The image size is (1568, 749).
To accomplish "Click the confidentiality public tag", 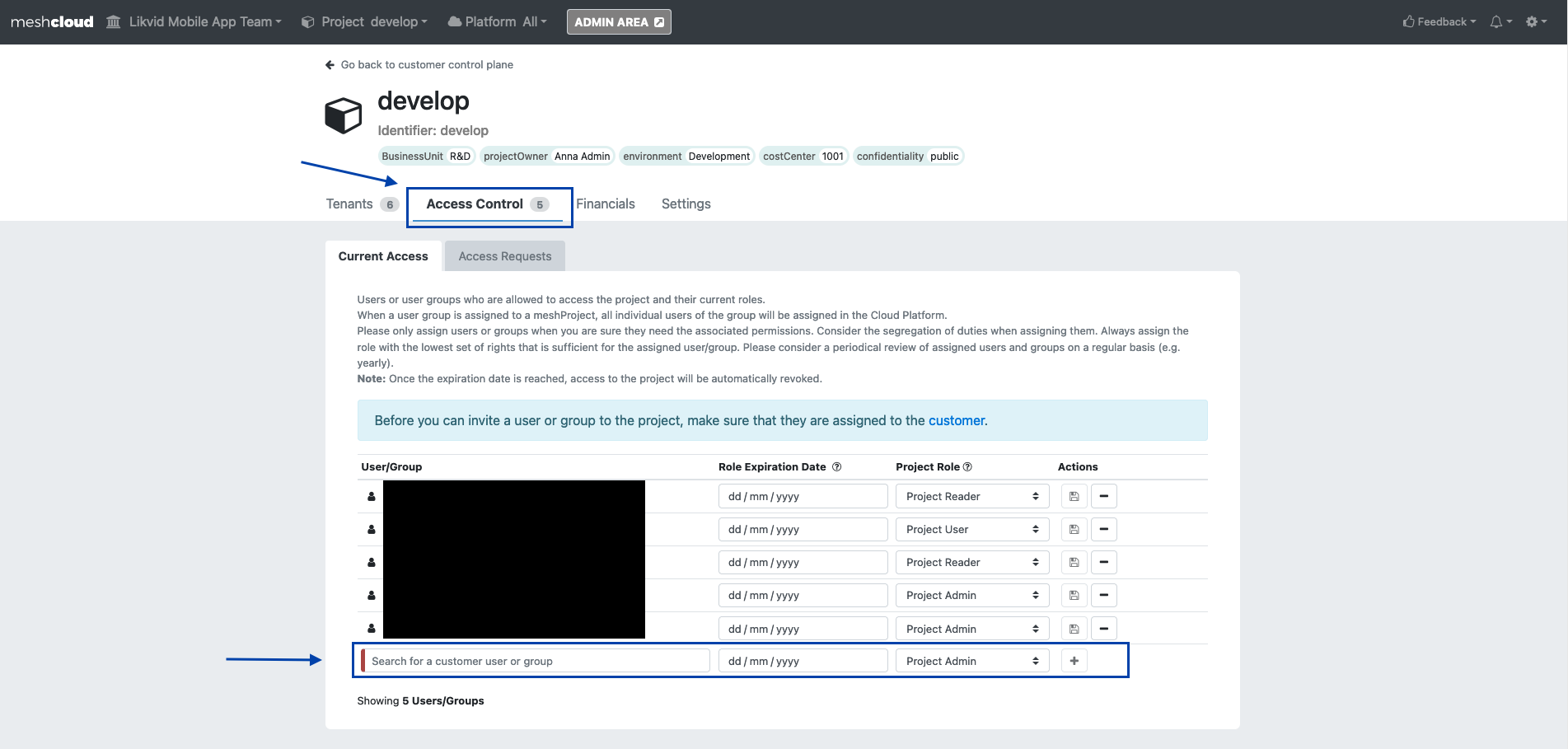I will 908,157.
